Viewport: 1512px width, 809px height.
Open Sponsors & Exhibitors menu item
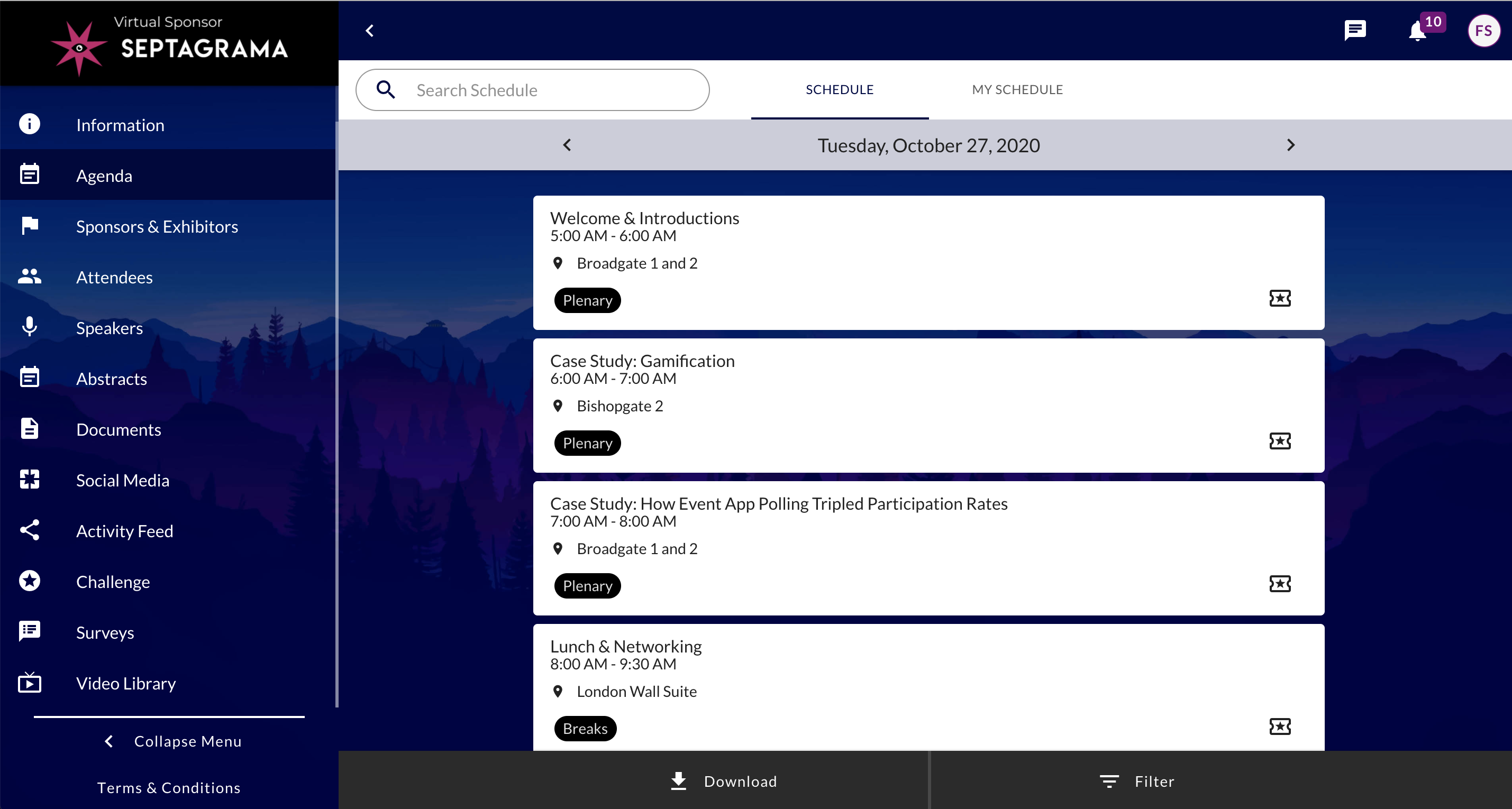tap(168, 225)
